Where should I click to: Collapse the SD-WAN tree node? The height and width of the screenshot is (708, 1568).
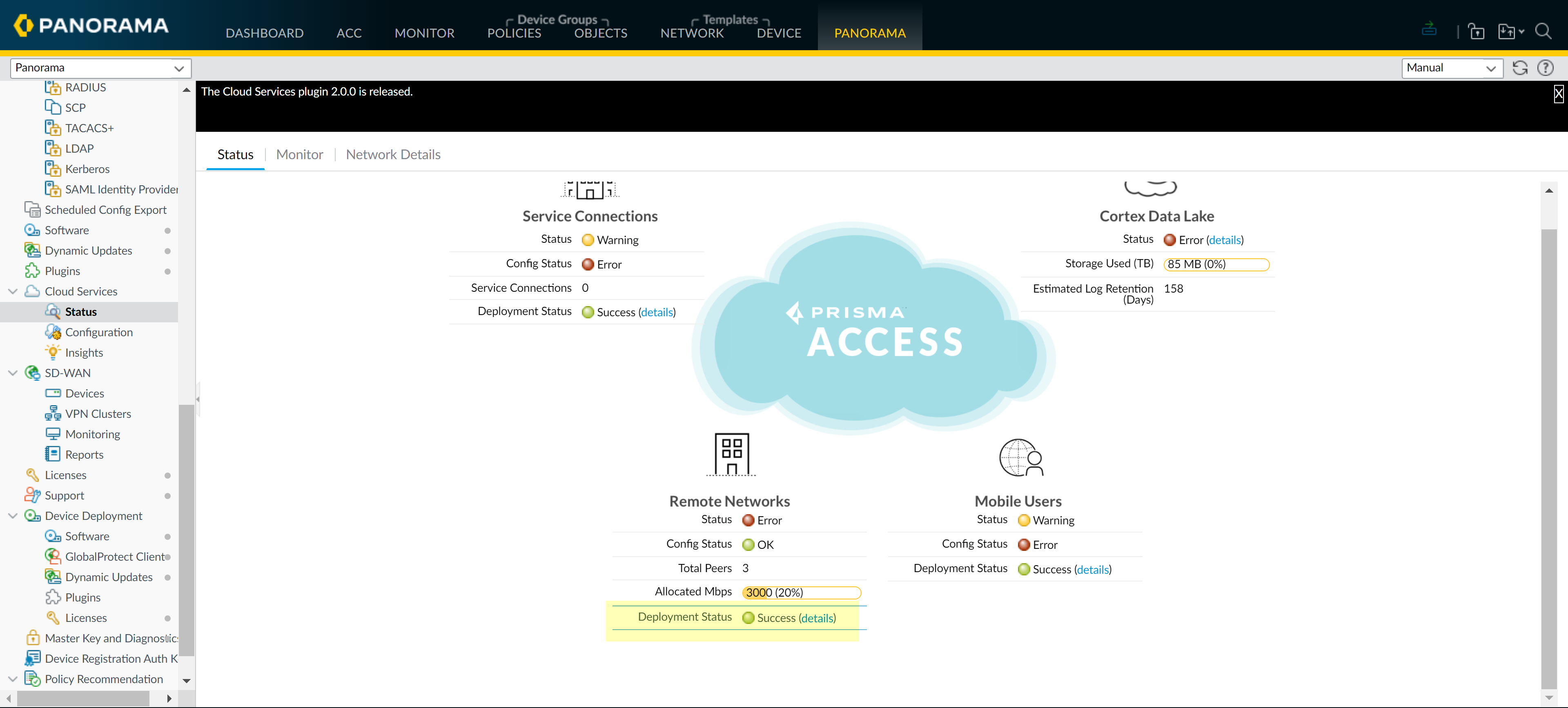(x=12, y=373)
